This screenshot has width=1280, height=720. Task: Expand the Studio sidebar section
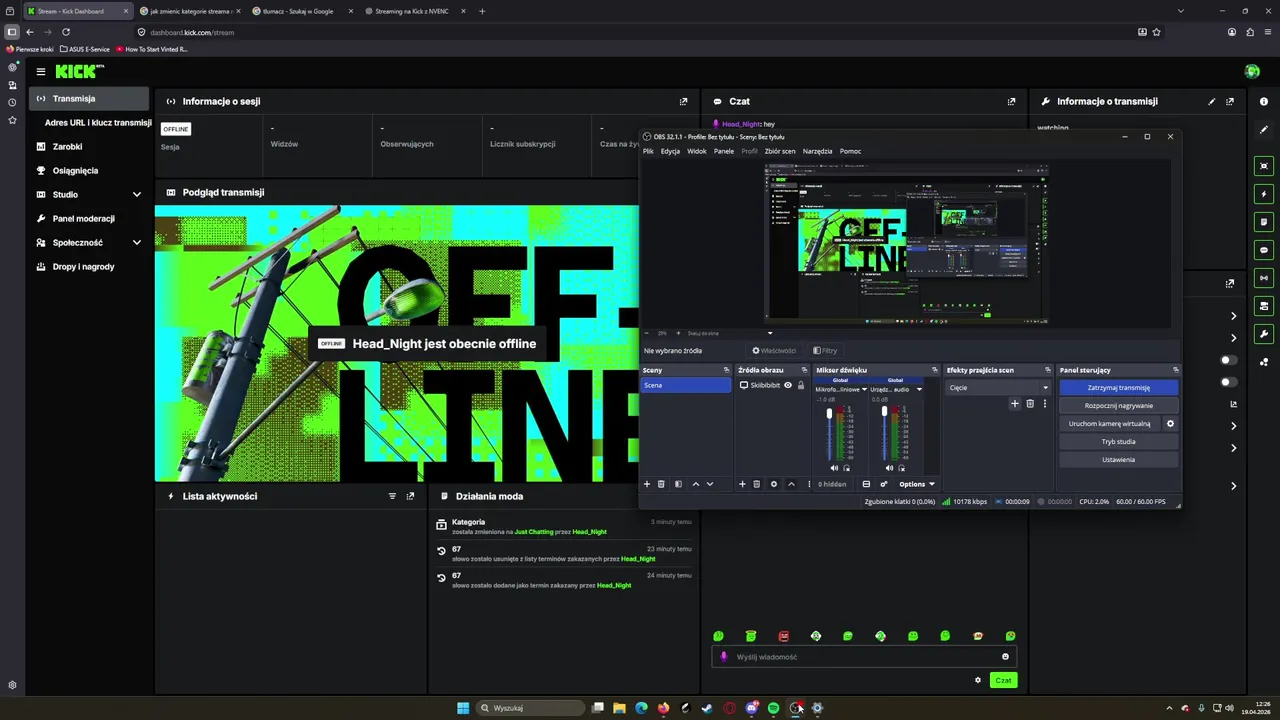click(137, 195)
